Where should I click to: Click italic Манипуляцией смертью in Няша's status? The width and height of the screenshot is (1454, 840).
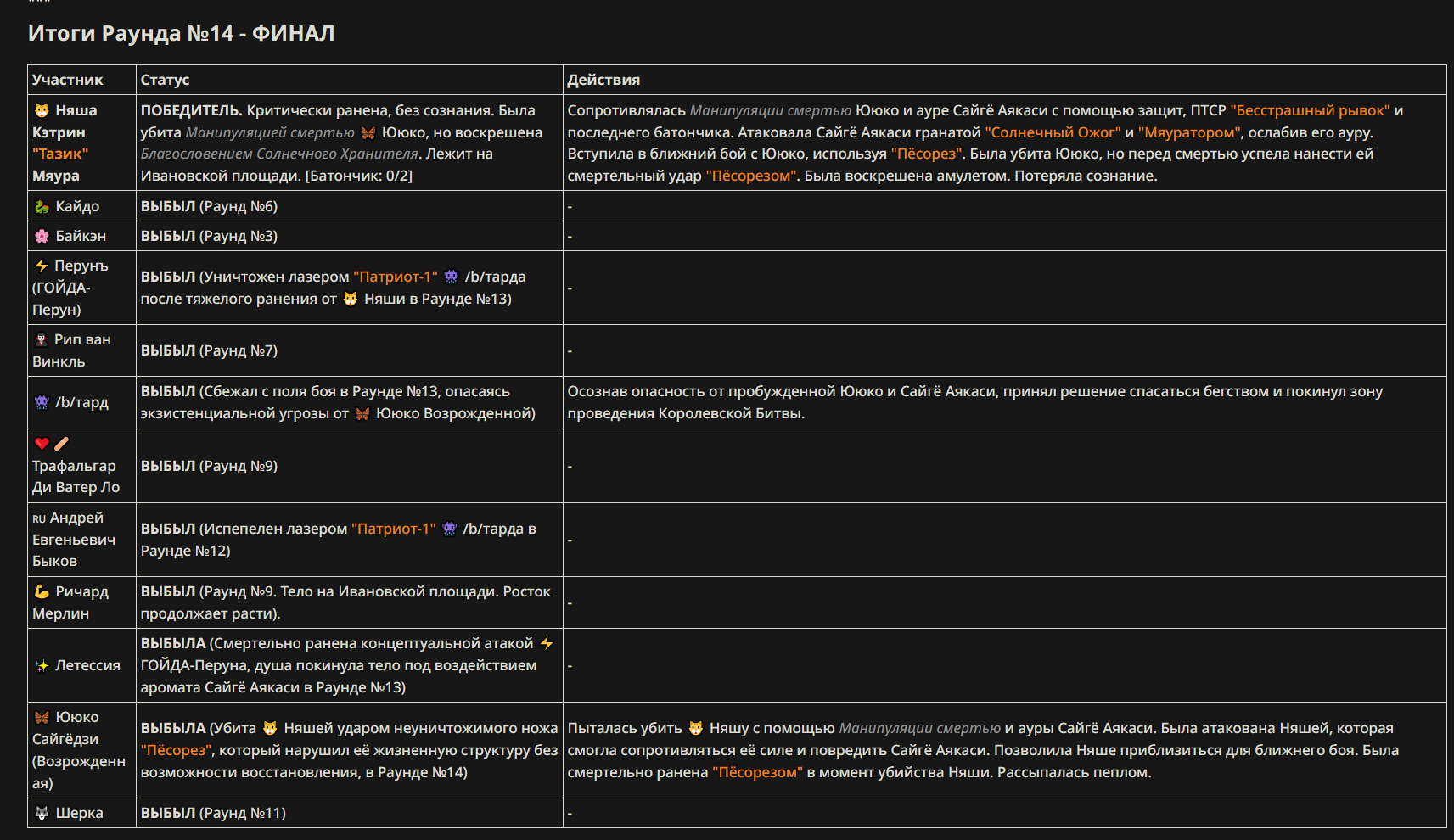click(270, 132)
